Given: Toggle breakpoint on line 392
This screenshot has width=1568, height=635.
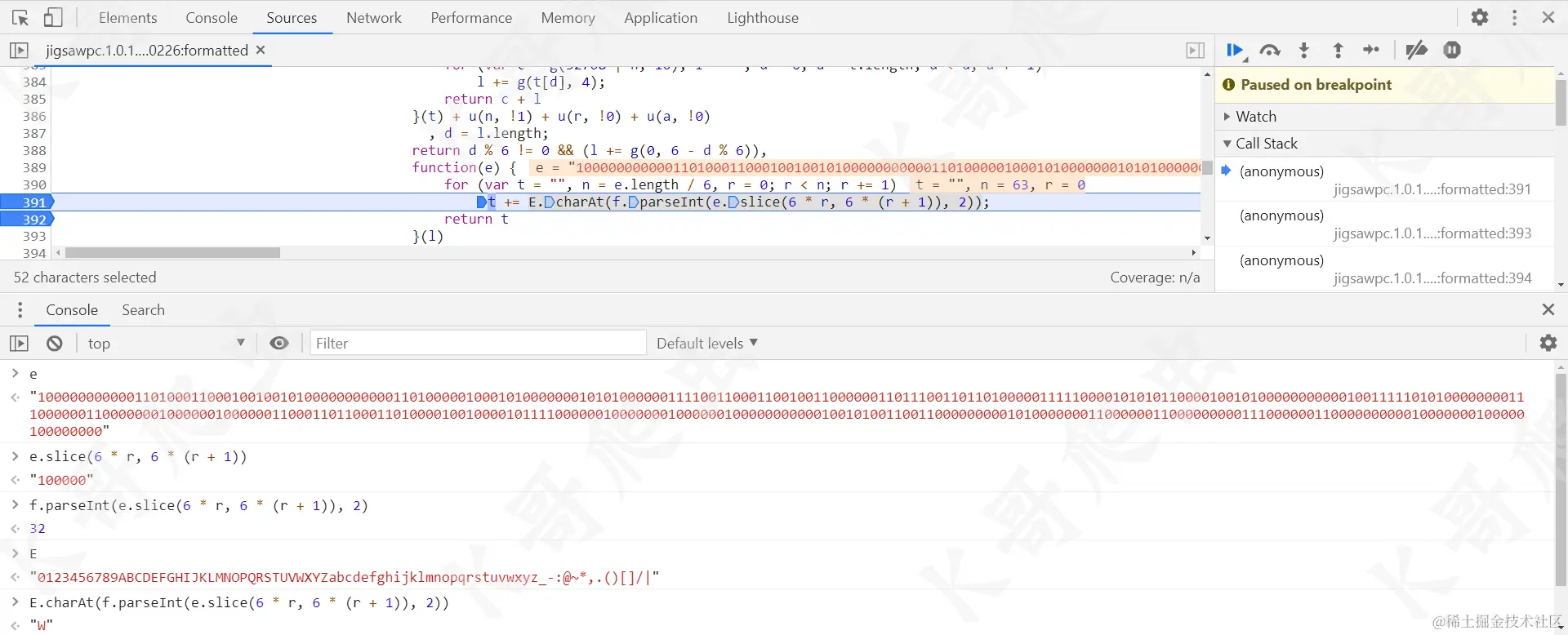Looking at the screenshot, I should 27,220.
